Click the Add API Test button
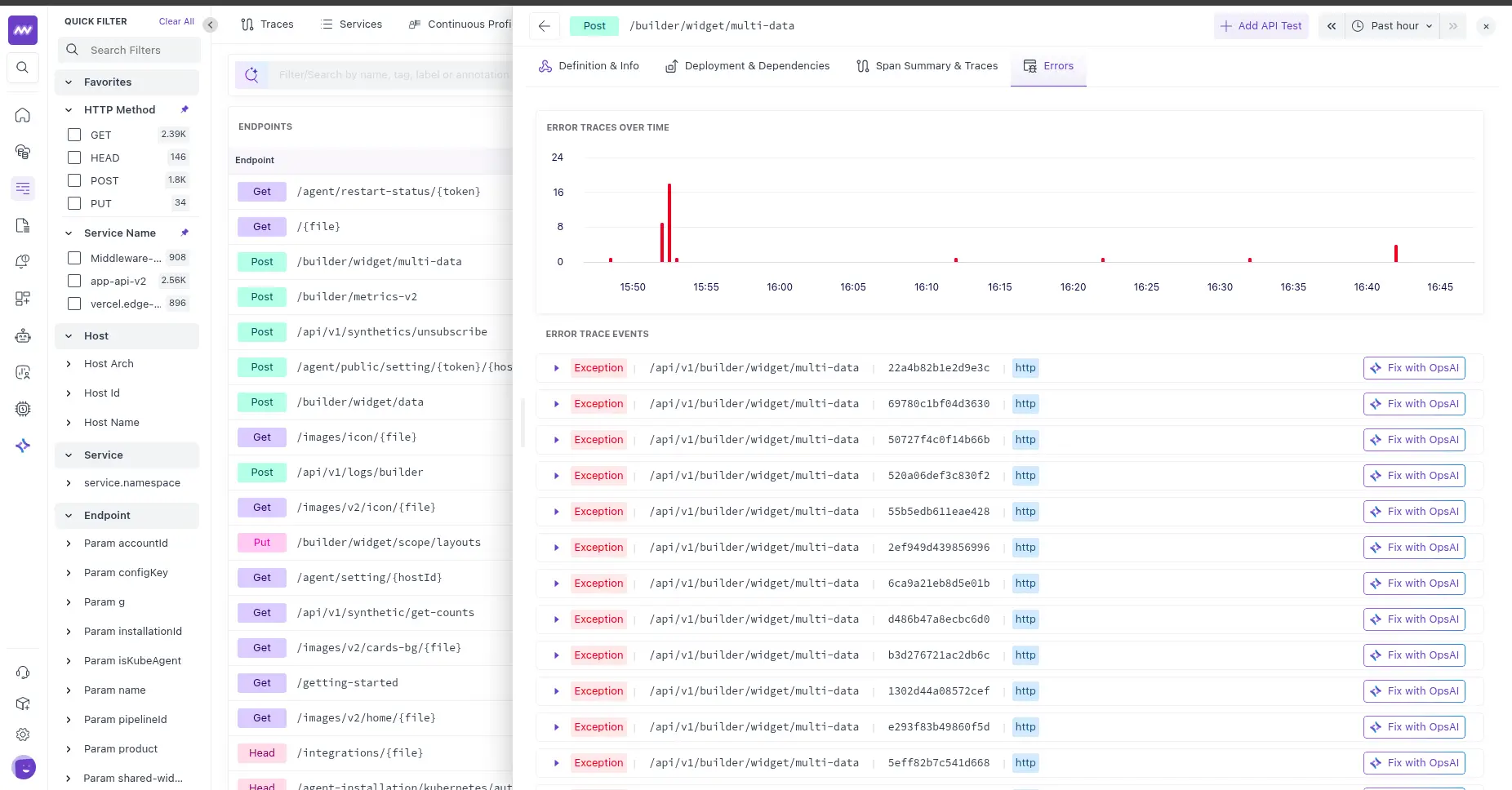 [x=1261, y=26]
